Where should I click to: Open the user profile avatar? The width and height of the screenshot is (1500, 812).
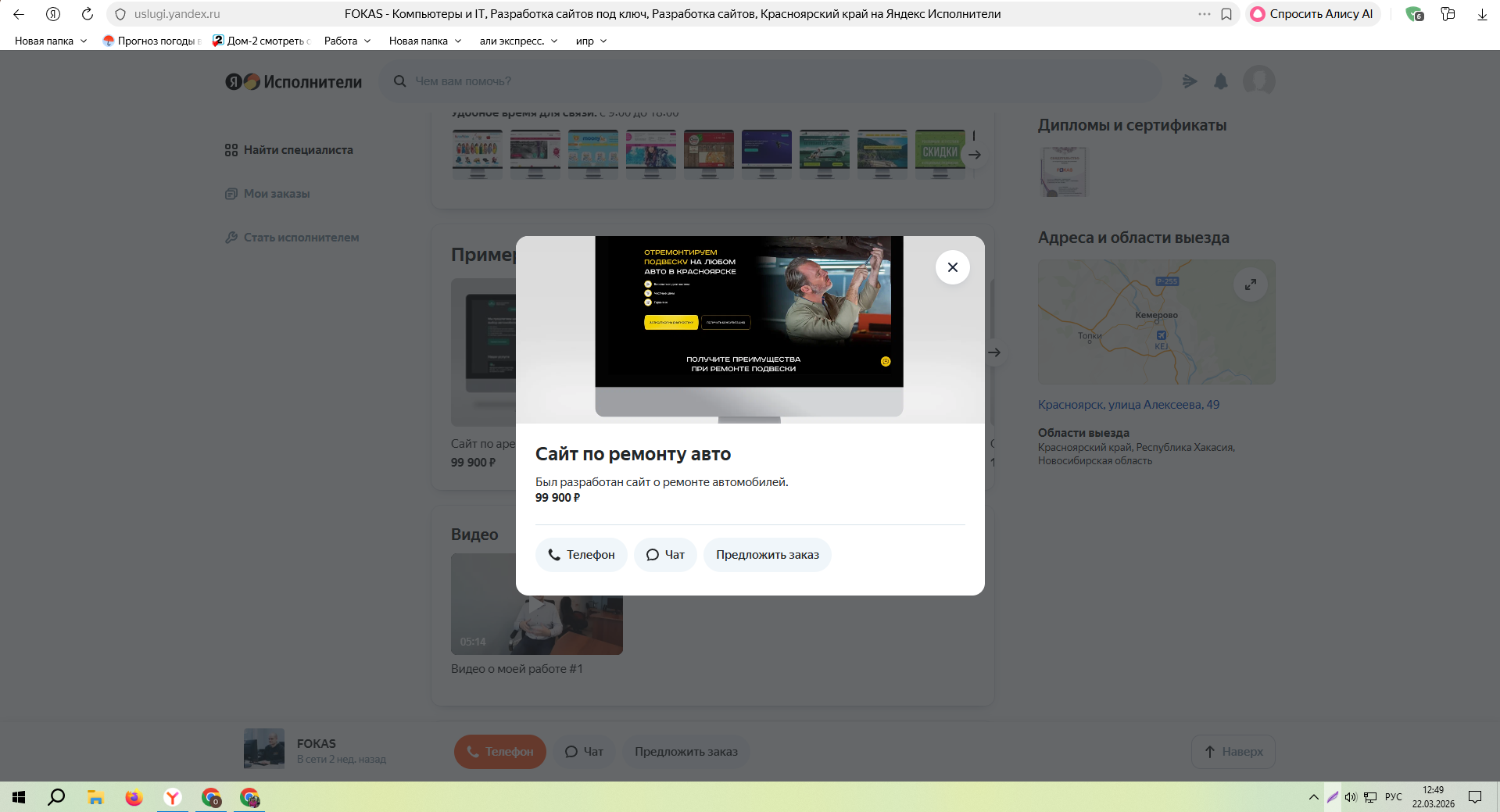click(1258, 80)
